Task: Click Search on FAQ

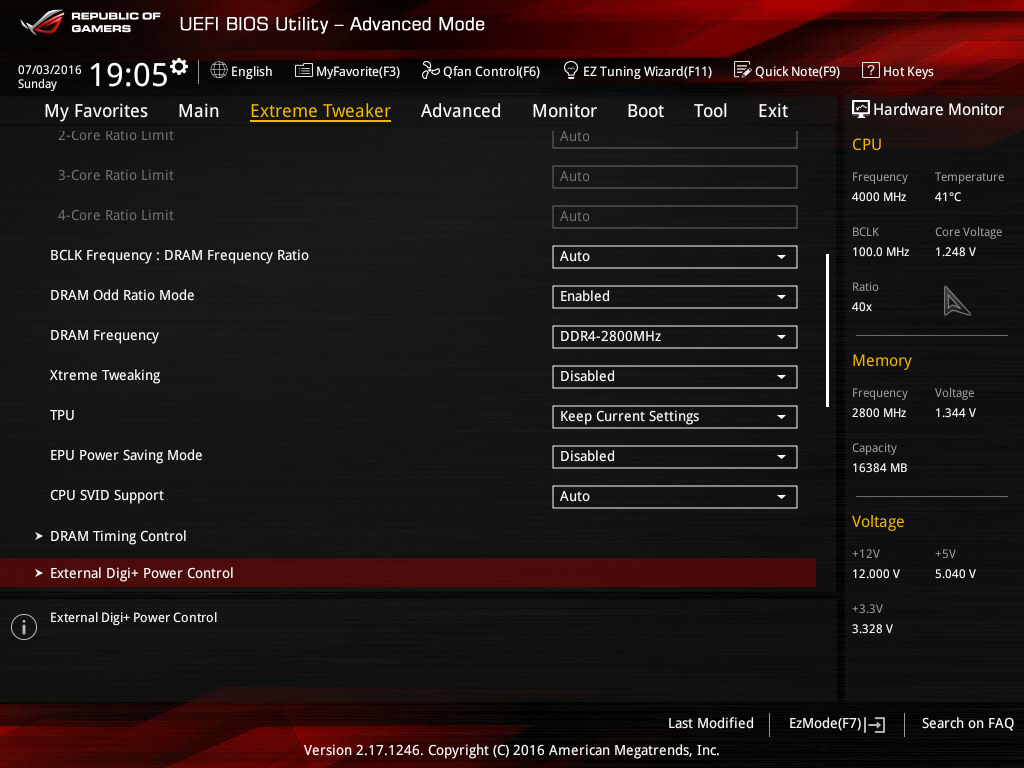Action: tap(967, 723)
